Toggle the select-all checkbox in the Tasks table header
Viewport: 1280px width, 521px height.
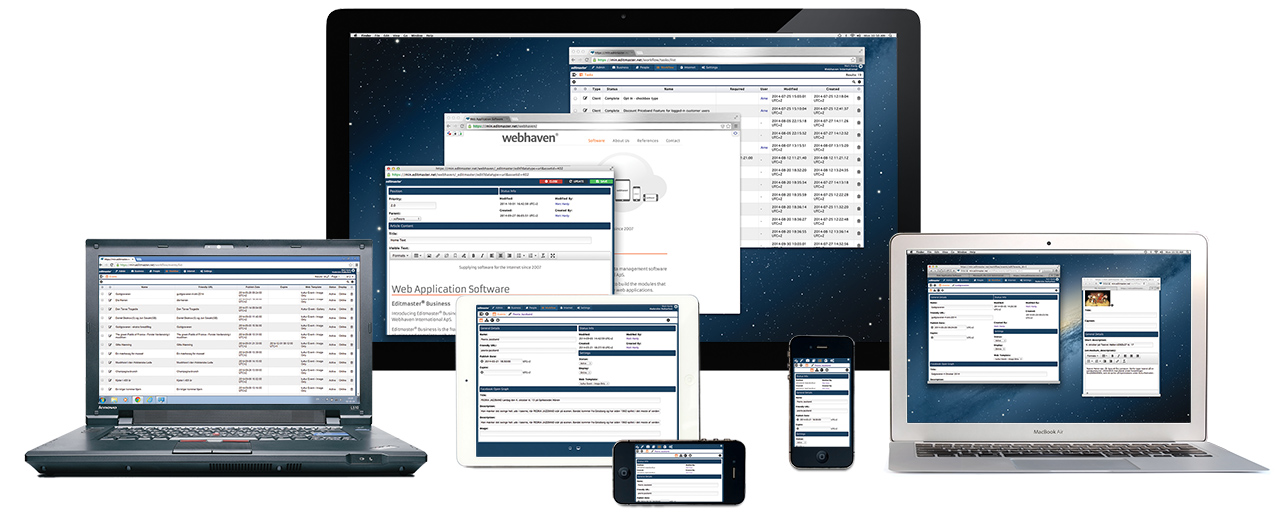tap(575, 88)
